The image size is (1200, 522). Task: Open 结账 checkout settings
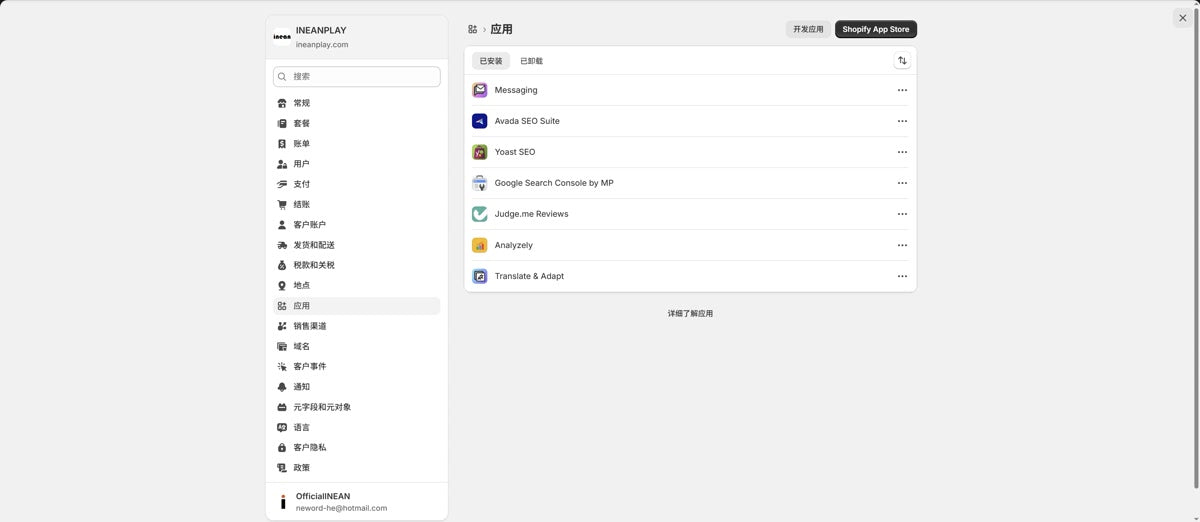click(357, 204)
